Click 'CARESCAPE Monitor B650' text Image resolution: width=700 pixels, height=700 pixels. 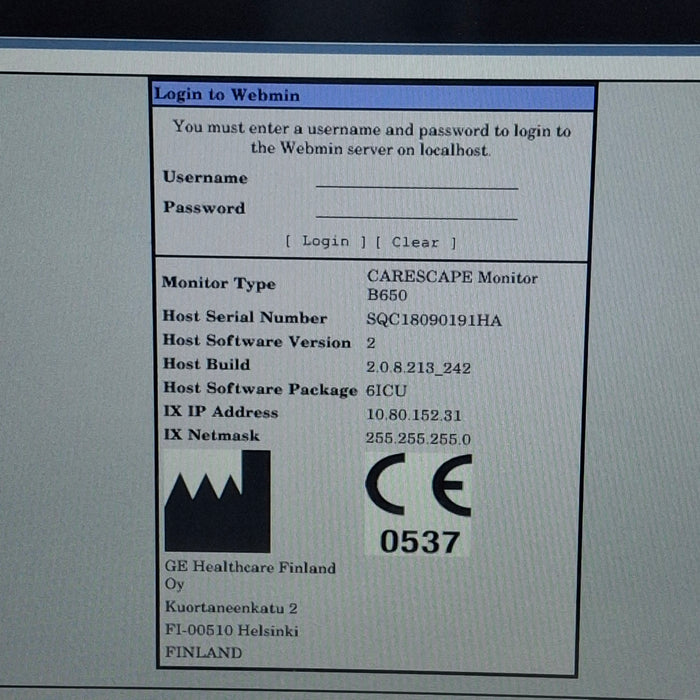(x=452, y=286)
